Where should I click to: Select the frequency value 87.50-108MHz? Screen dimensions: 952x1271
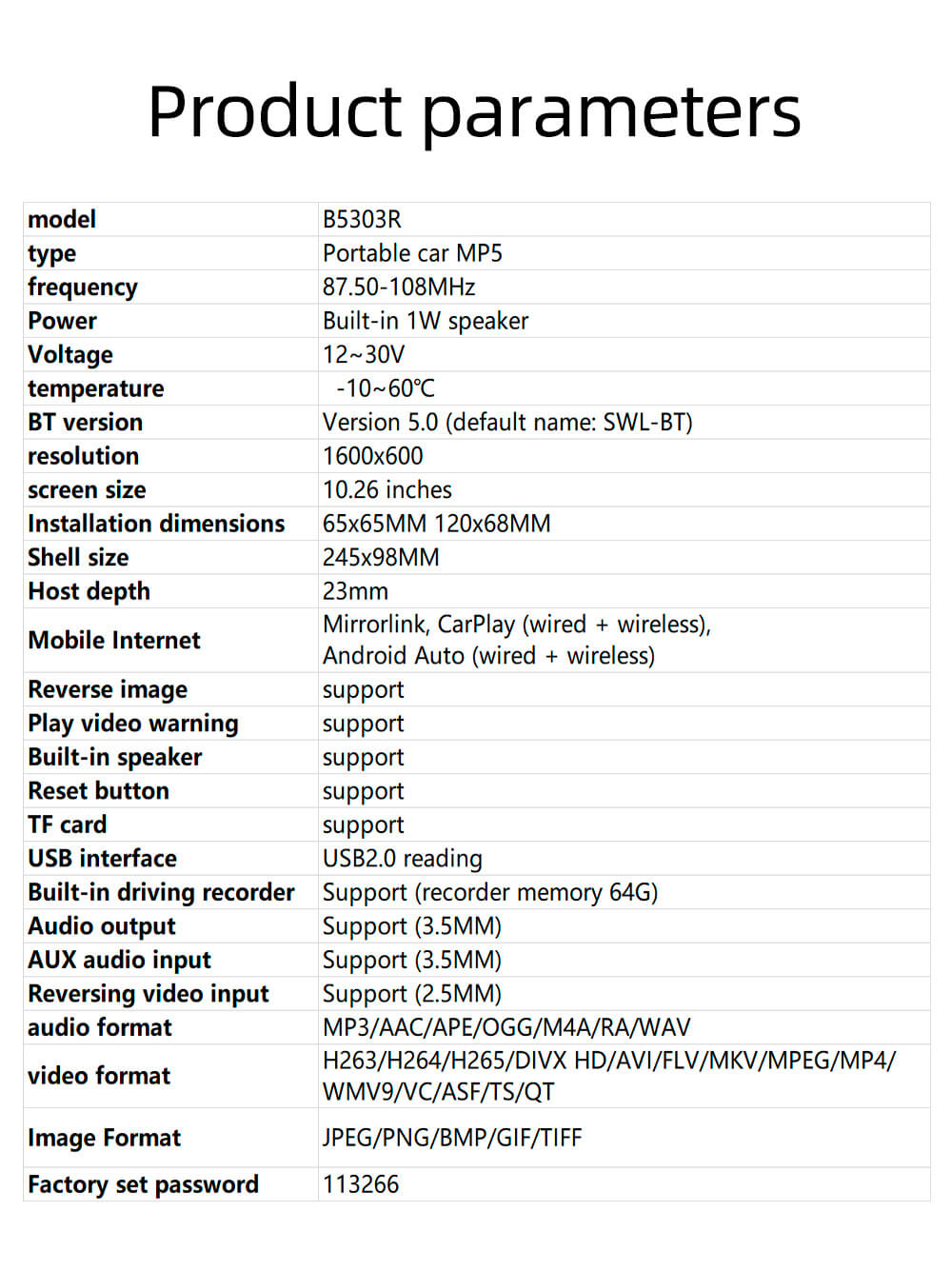(399, 287)
